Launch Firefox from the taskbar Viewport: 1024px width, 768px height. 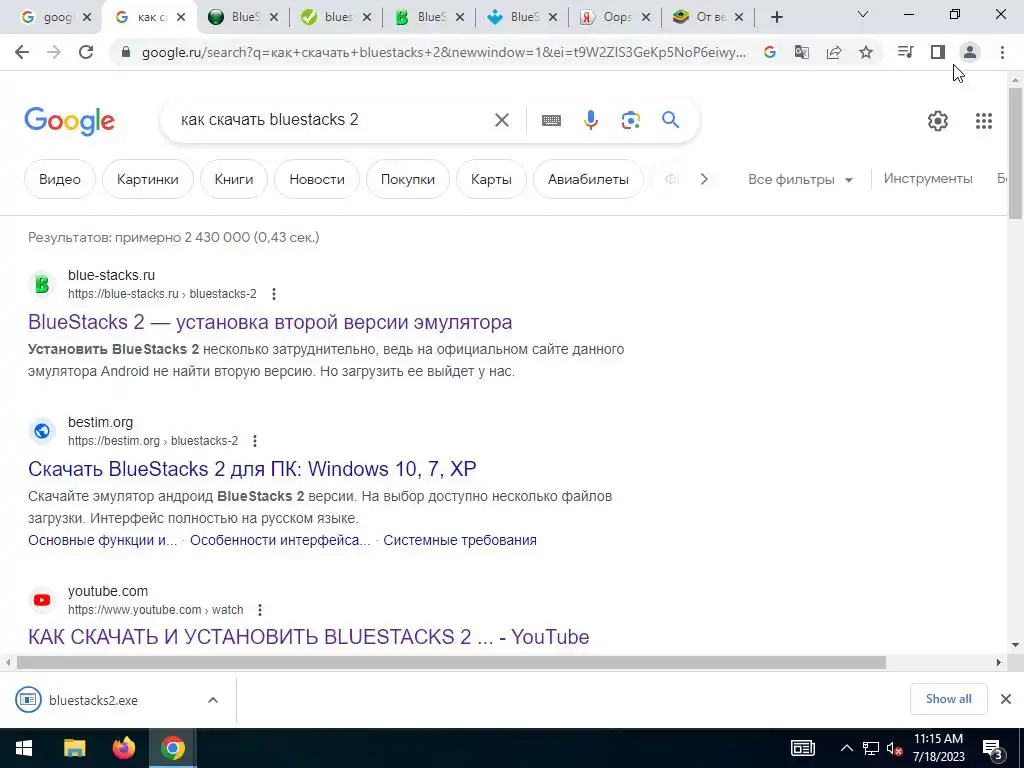point(123,748)
